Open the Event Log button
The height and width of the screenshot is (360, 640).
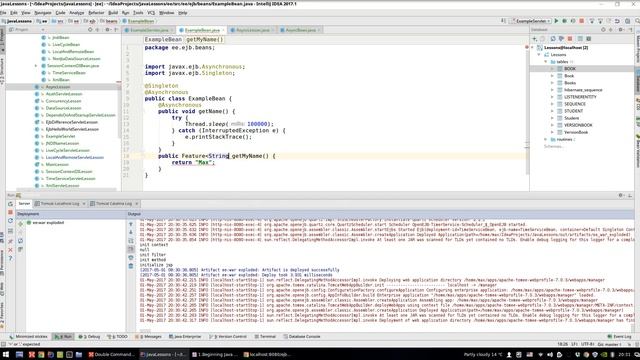point(619,337)
